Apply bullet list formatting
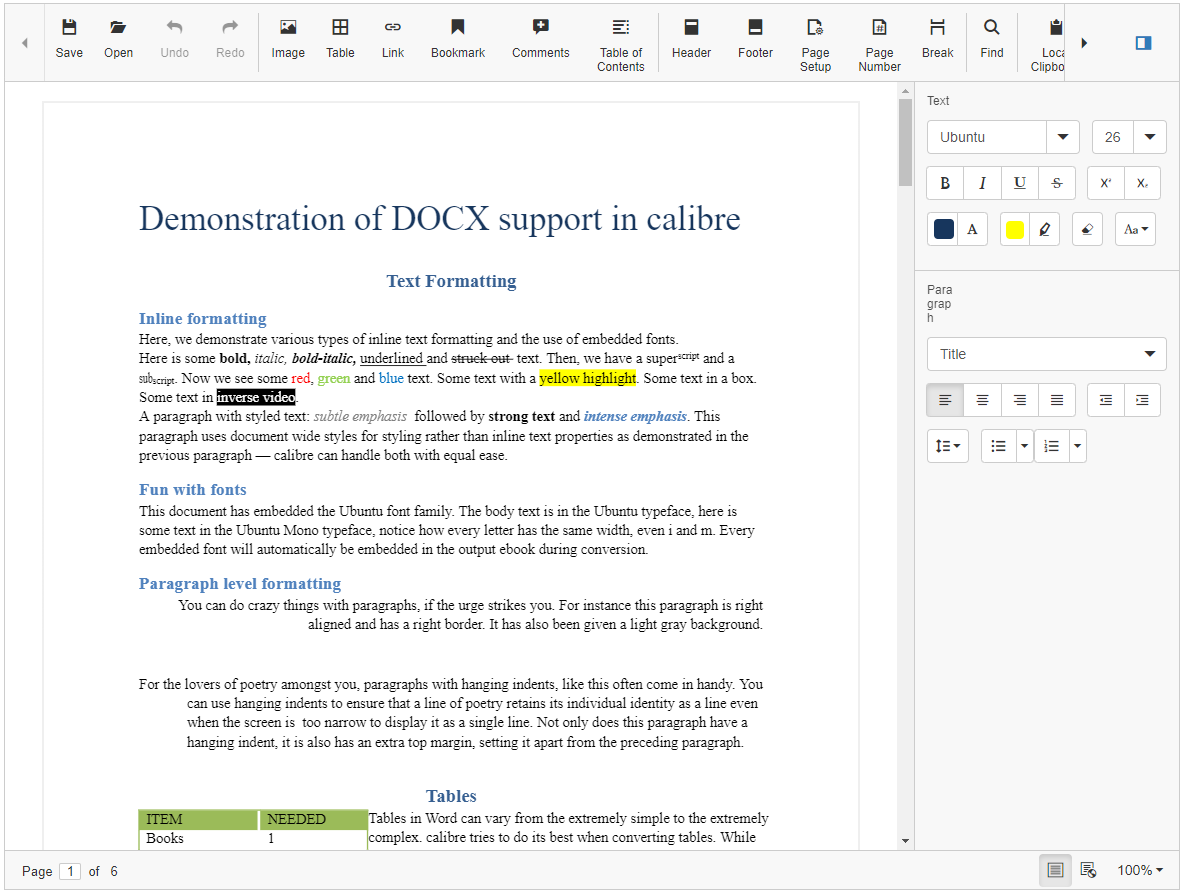The height and width of the screenshot is (896, 1185). (998, 446)
